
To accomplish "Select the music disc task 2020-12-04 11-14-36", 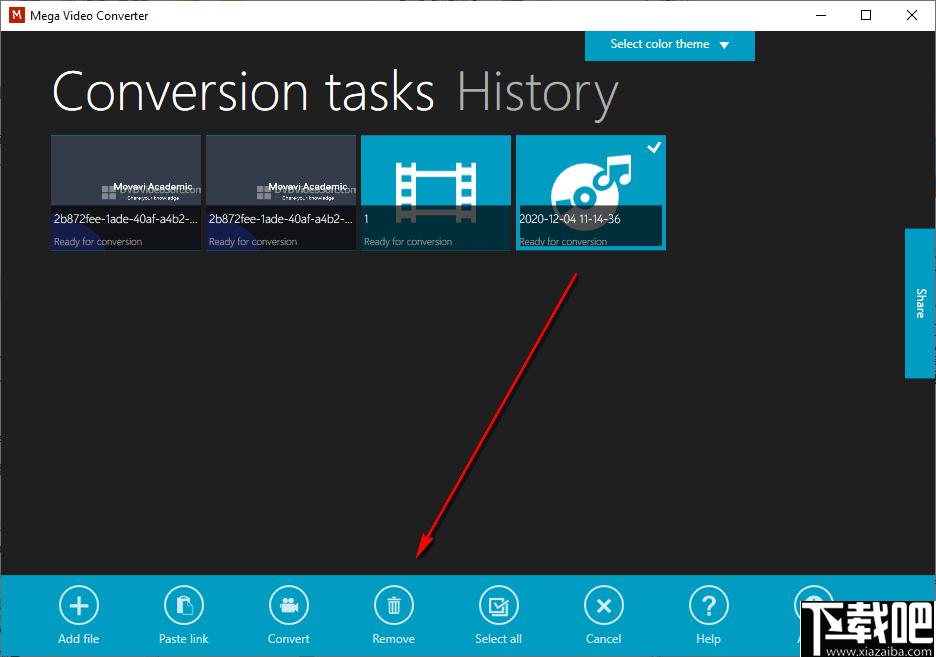I will click(x=590, y=192).
